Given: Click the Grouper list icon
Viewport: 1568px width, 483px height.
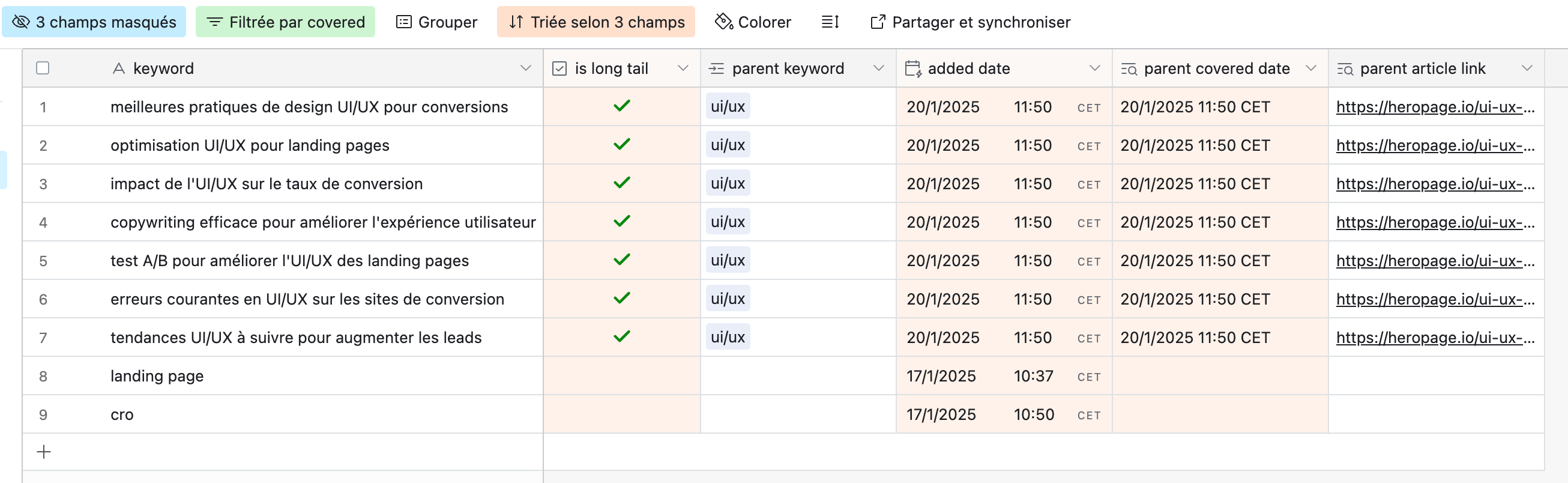Looking at the screenshot, I should [403, 22].
